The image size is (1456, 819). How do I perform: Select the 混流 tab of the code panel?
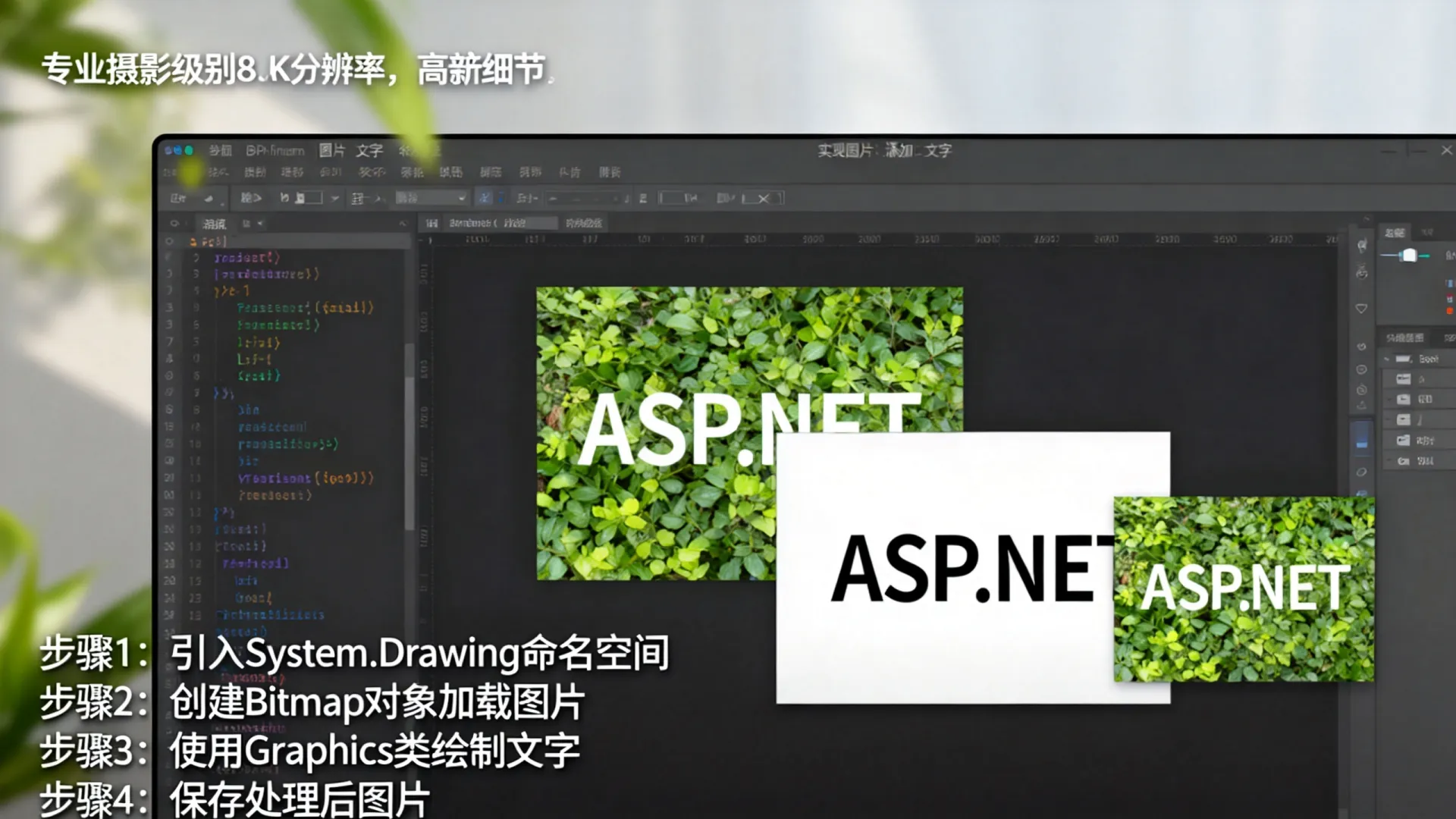(x=214, y=224)
